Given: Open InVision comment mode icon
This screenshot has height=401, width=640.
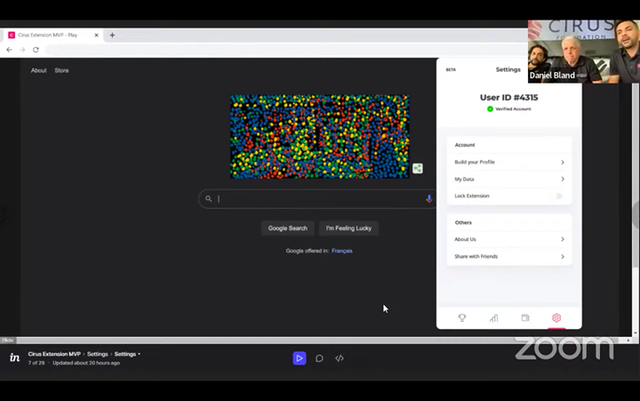Looking at the screenshot, I should tap(319, 358).
